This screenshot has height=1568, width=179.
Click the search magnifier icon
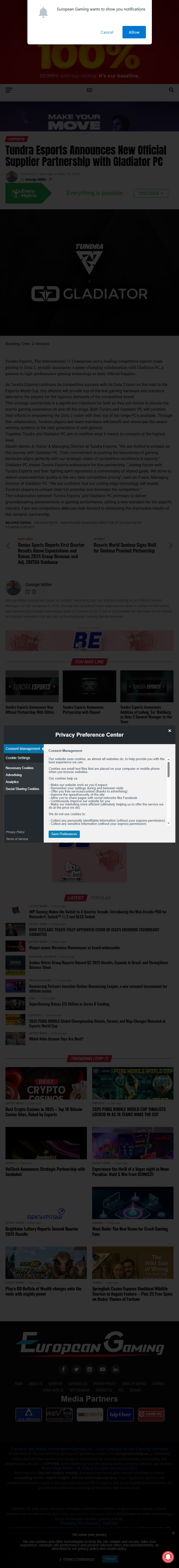pos(171,89)
